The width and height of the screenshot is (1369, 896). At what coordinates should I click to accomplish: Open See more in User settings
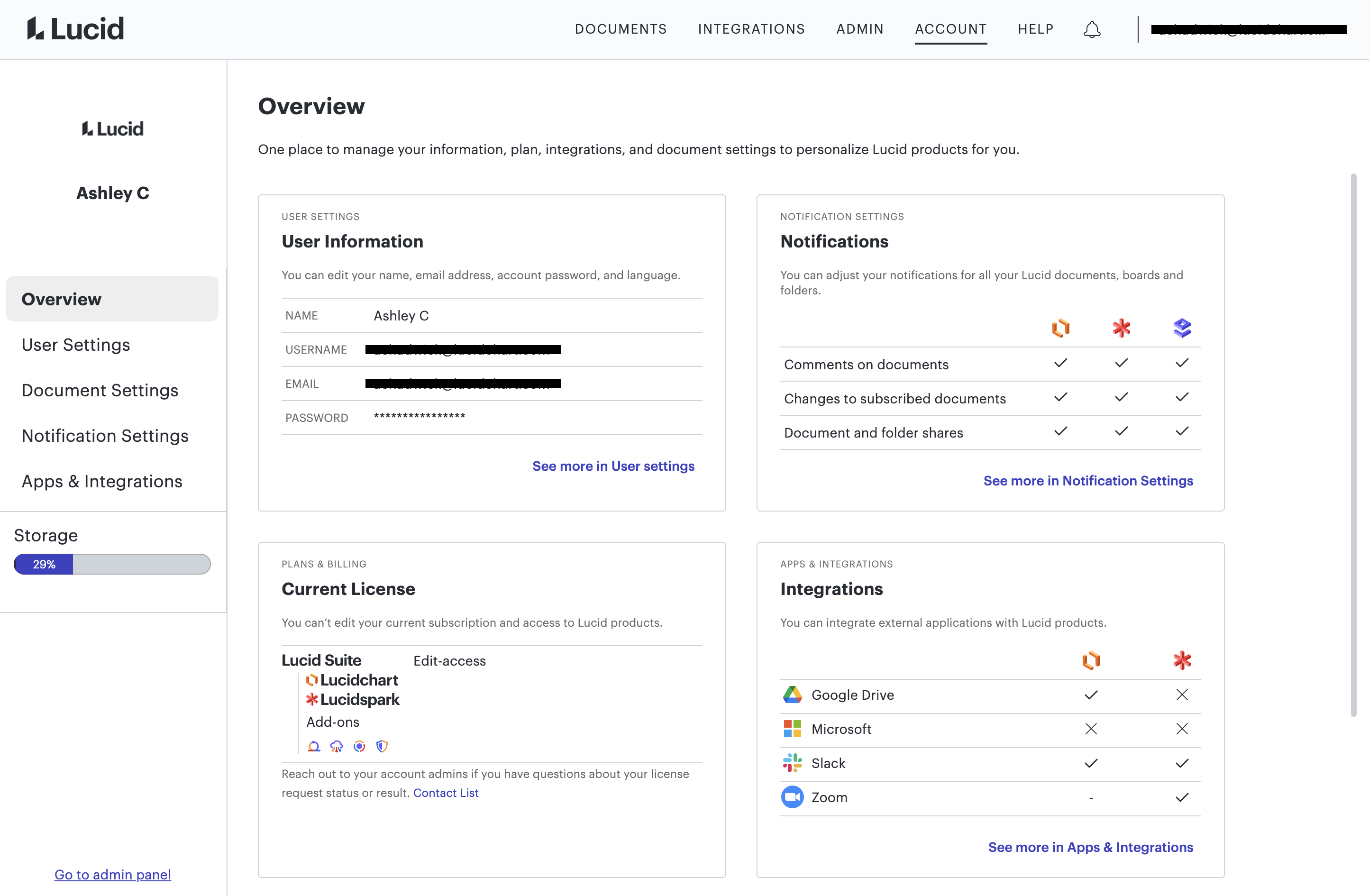pos(613,466)
